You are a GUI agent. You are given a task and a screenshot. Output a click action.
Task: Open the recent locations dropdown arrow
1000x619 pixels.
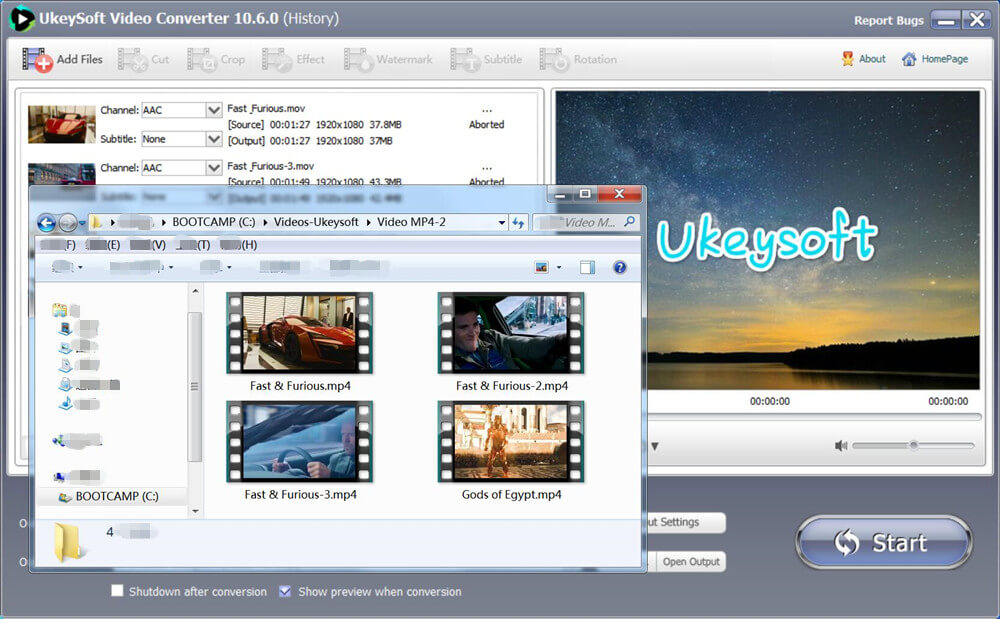(x=82, y=223)
